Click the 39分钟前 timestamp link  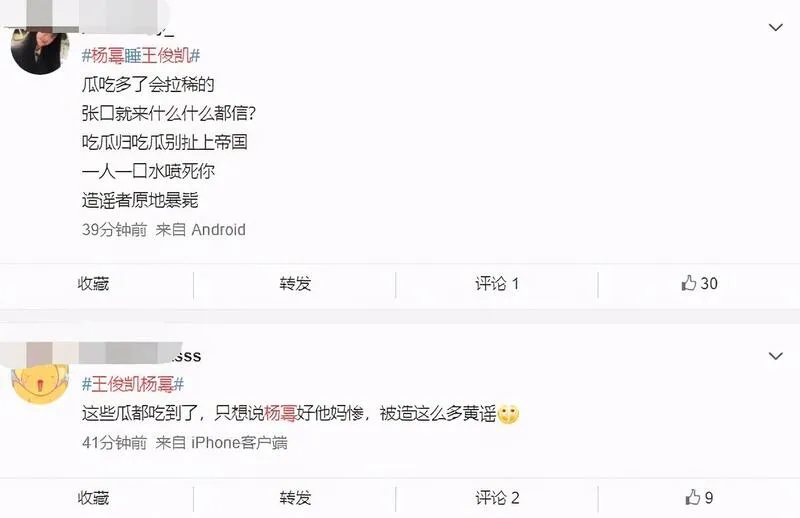tap(114, 230)
